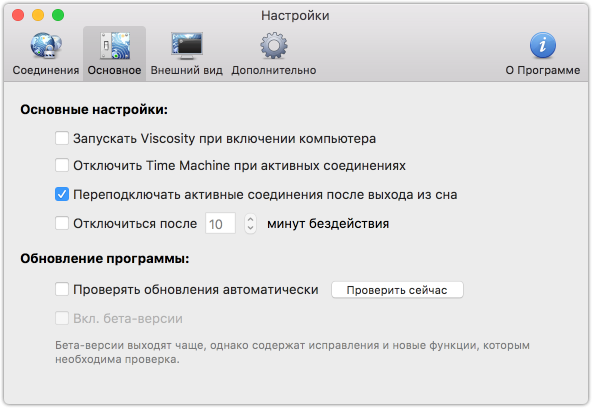
Task: Uncheck Переподключать активные соединения после выхода из сна
Action: pos(62,194)
